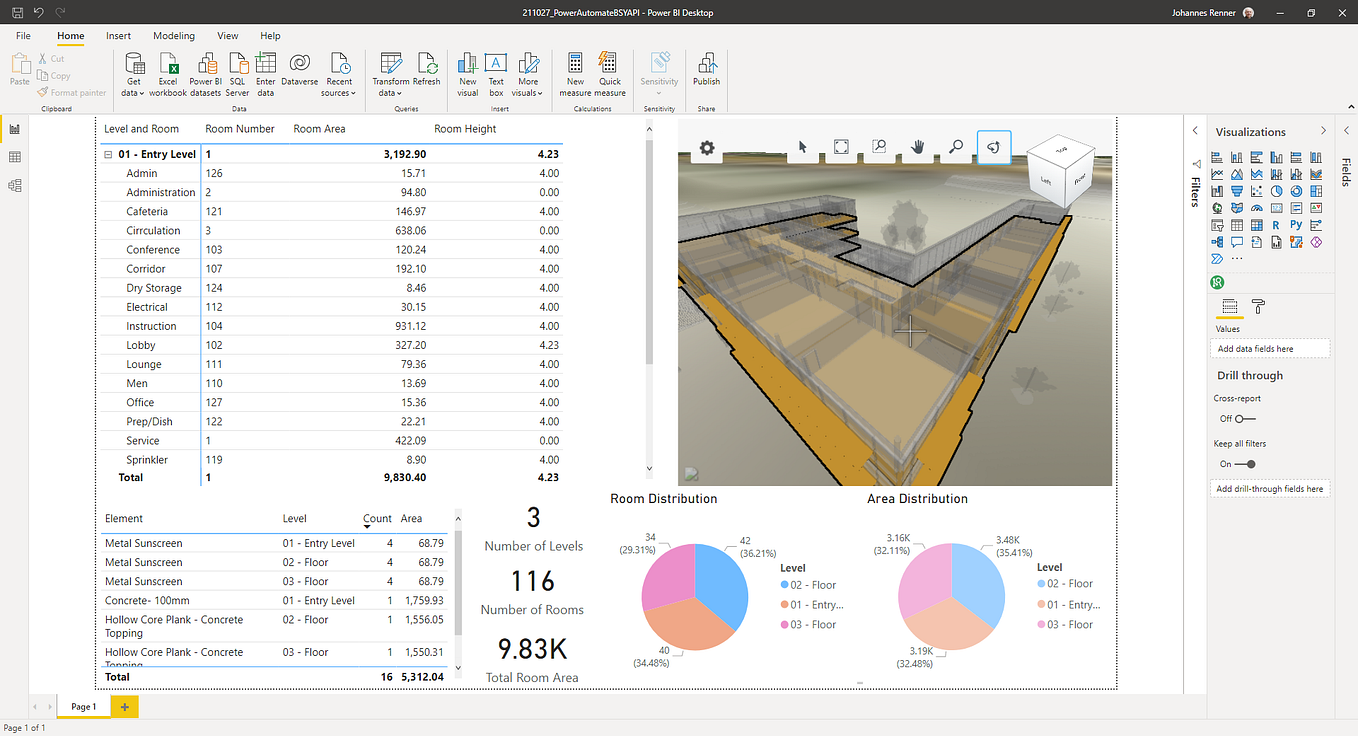Collapse the 01 - Entry Level group
The height and width of the screenshot is (736, 1358).
(107, 154)
